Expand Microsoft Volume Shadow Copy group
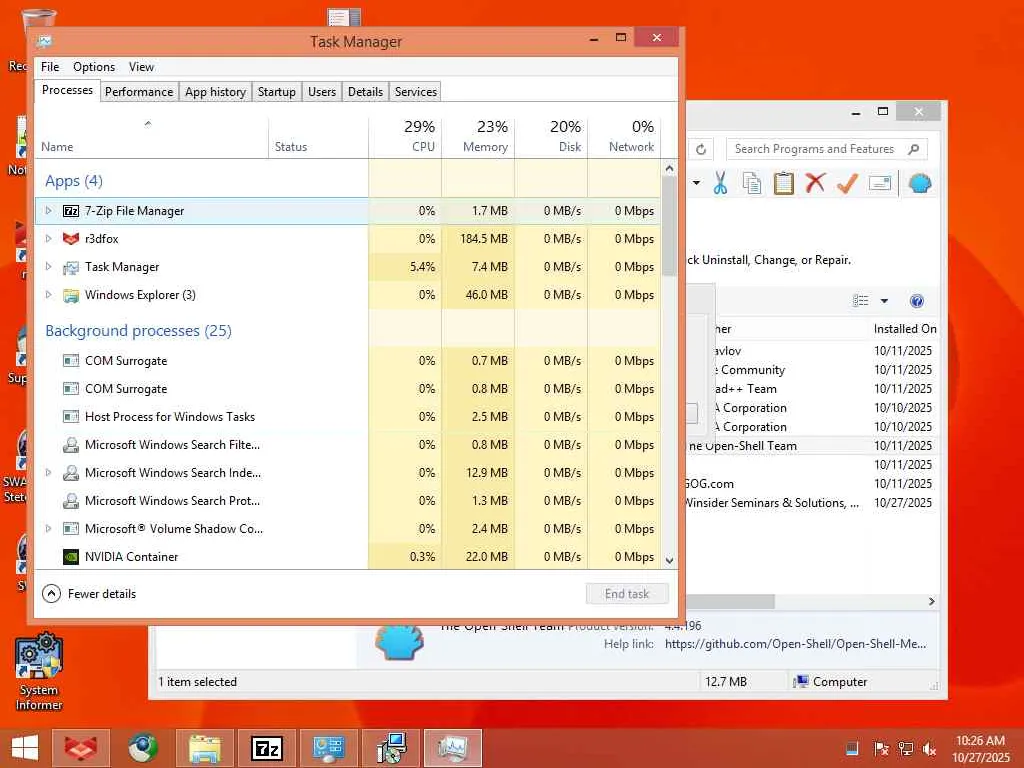Screen dimensions: 1024x768 tap(48, 529)
